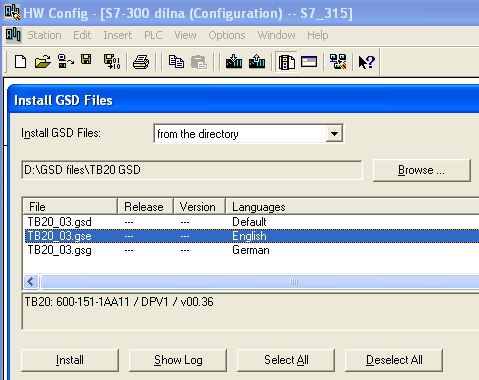
Task: Expand the 'from the directory' dropdown
Action: coord(334,134)
